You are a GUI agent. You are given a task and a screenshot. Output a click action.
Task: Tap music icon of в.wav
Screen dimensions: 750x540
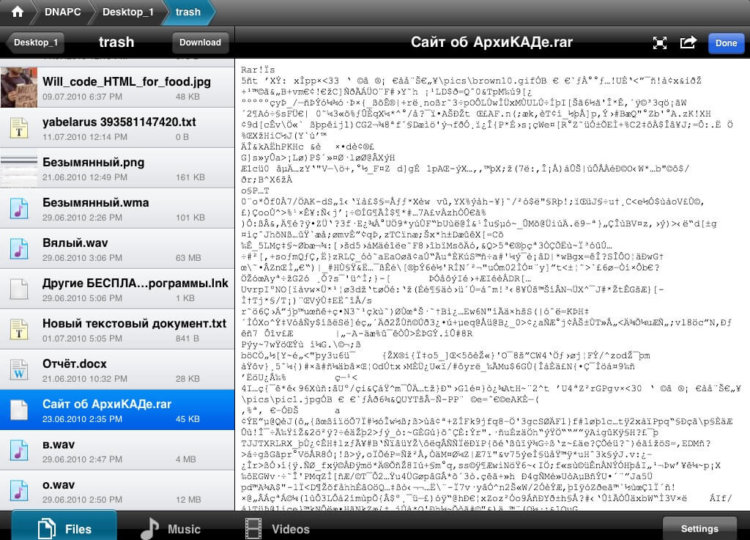(x=19, y=451)
